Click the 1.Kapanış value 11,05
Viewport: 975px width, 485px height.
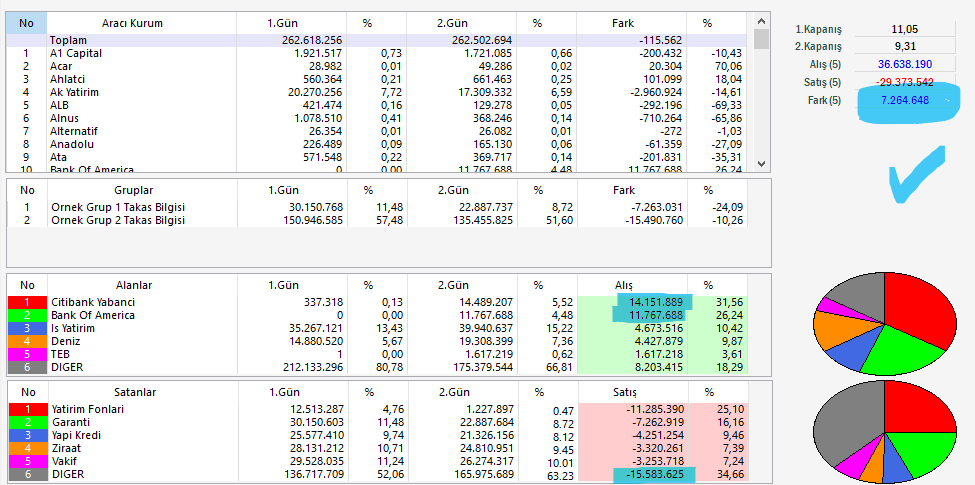coord(905,29)
